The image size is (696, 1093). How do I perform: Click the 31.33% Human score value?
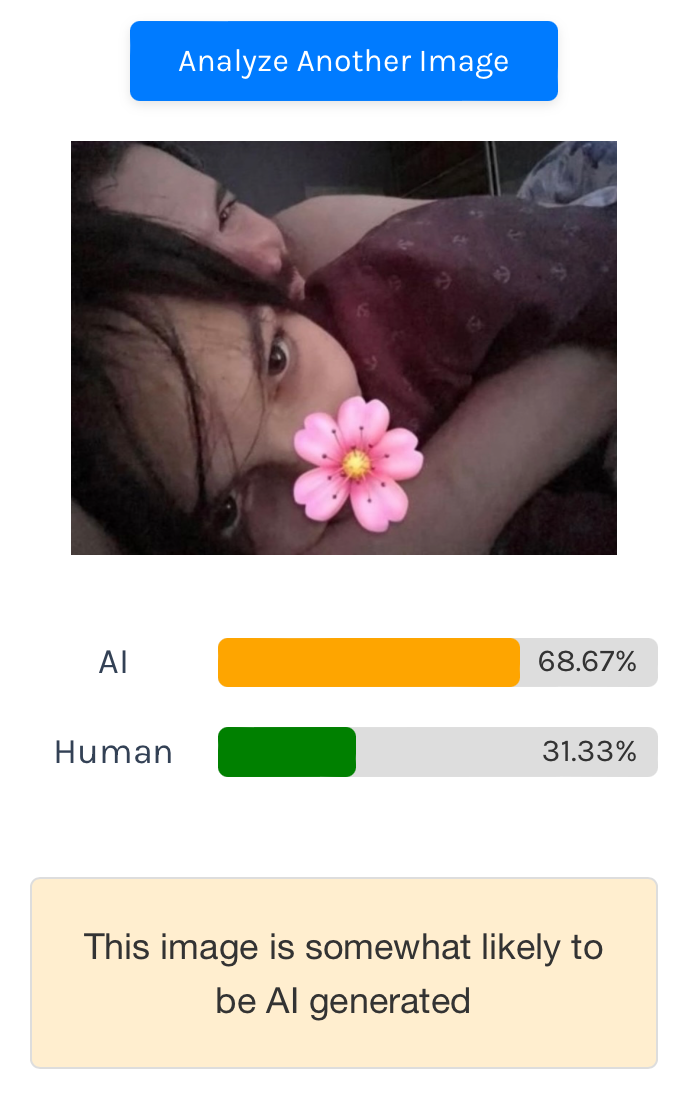coord(589,751)
